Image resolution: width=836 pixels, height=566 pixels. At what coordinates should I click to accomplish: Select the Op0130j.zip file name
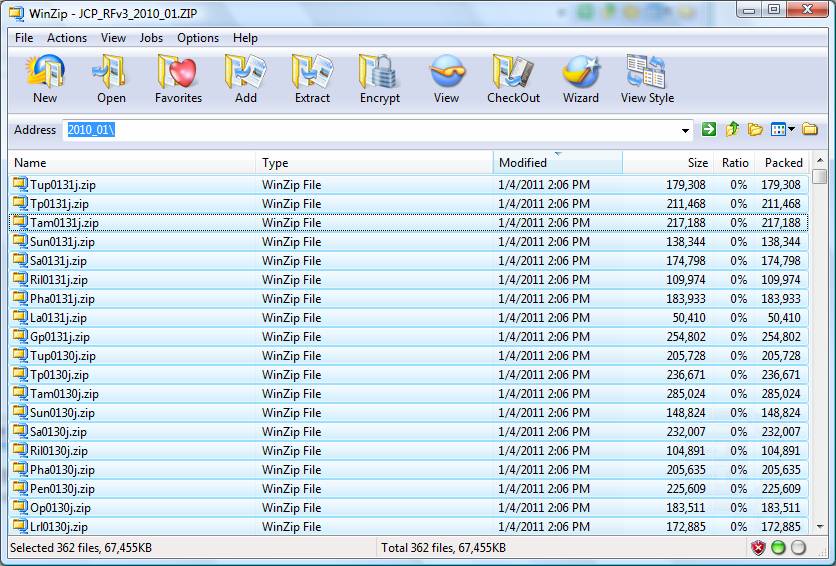tap(60, 507)
